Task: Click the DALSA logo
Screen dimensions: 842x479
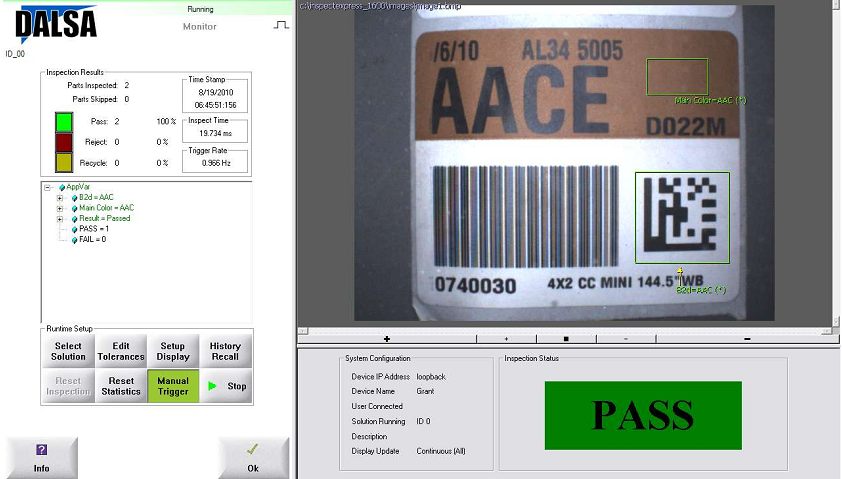Action: tap(56, 24)
